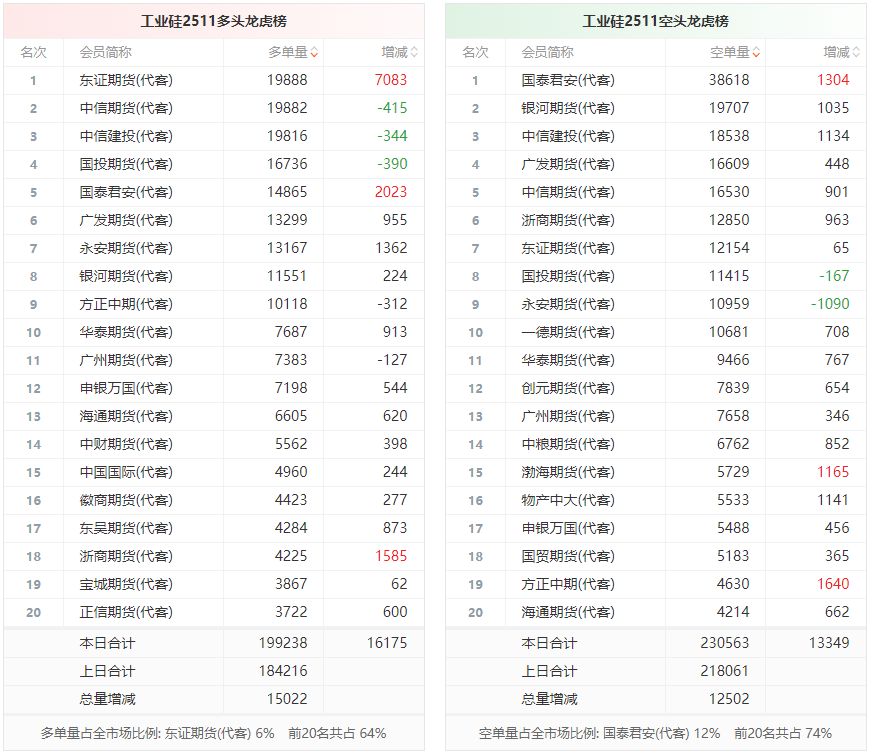Viewport: 871px width, 752px height.
Task: Select 中国国际(代客) row
Action: (214, 472)
